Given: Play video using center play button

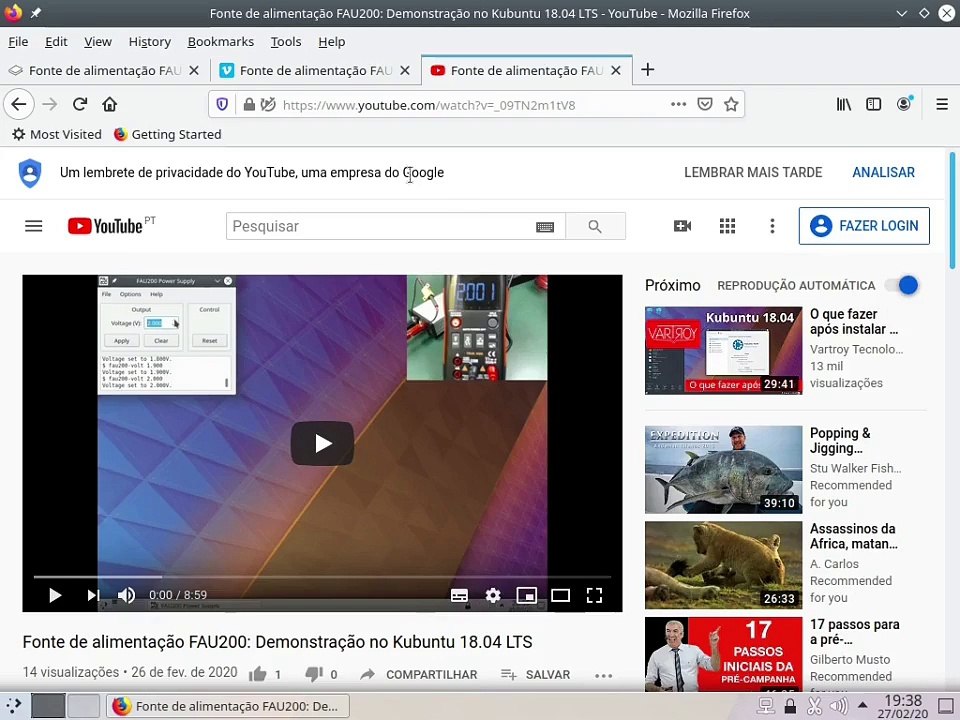Looking at the screenshot, I should pos(322,443).
